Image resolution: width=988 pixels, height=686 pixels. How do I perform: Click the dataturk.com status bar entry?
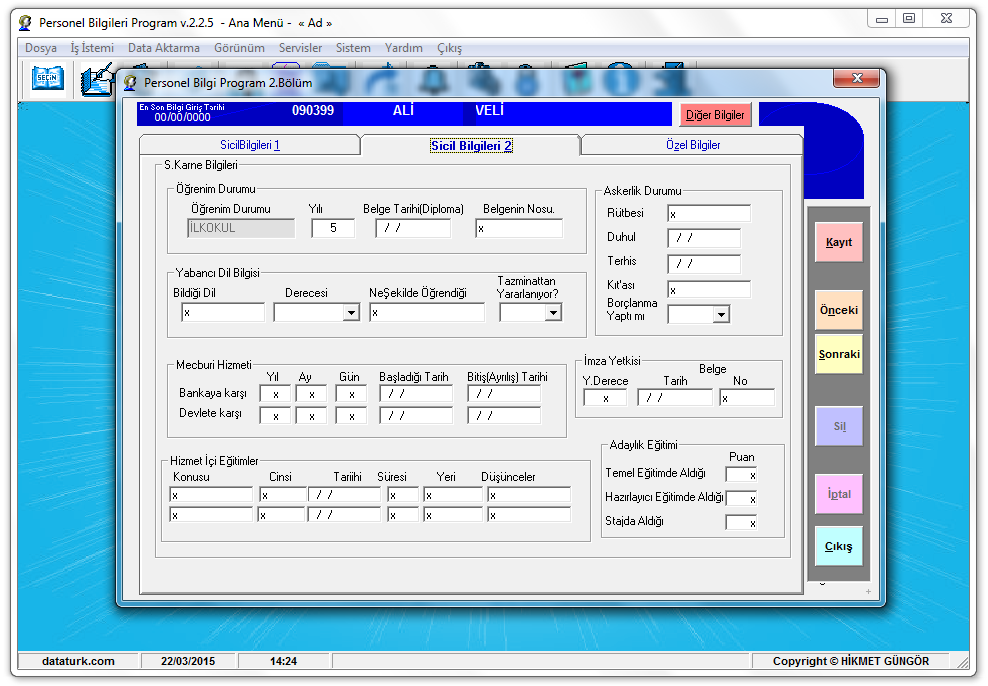tap(78, 661)
